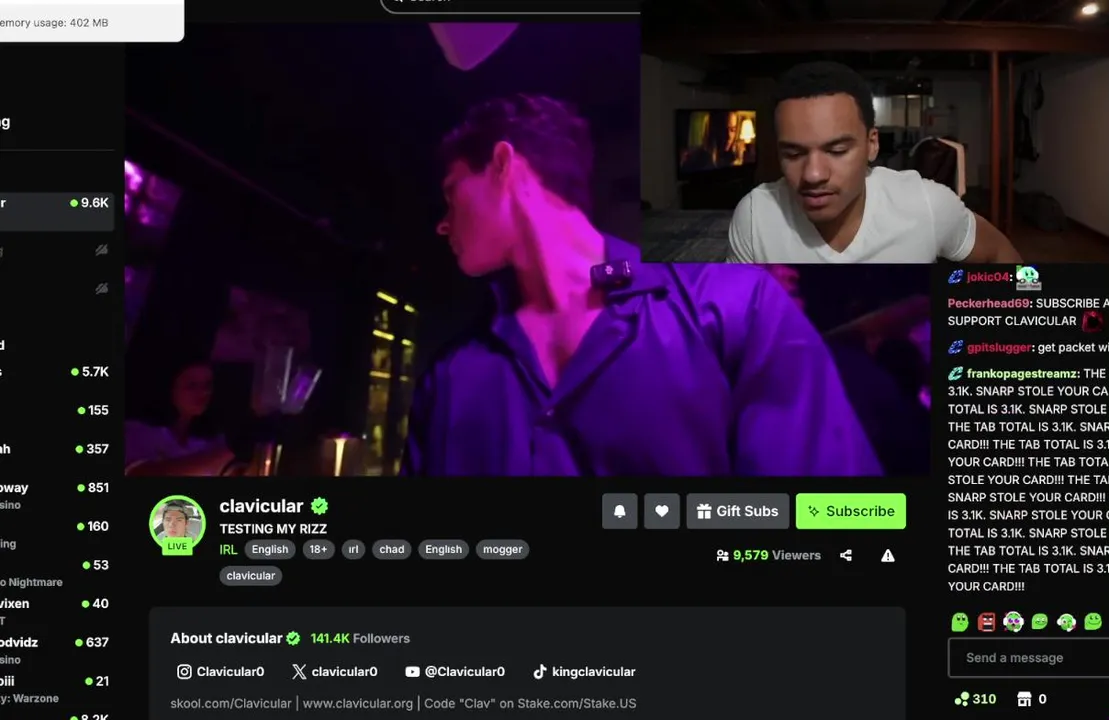1109x720 pixels.
Task: Open clavicular's live avatar picture
Action: click(x=178, y=525)
